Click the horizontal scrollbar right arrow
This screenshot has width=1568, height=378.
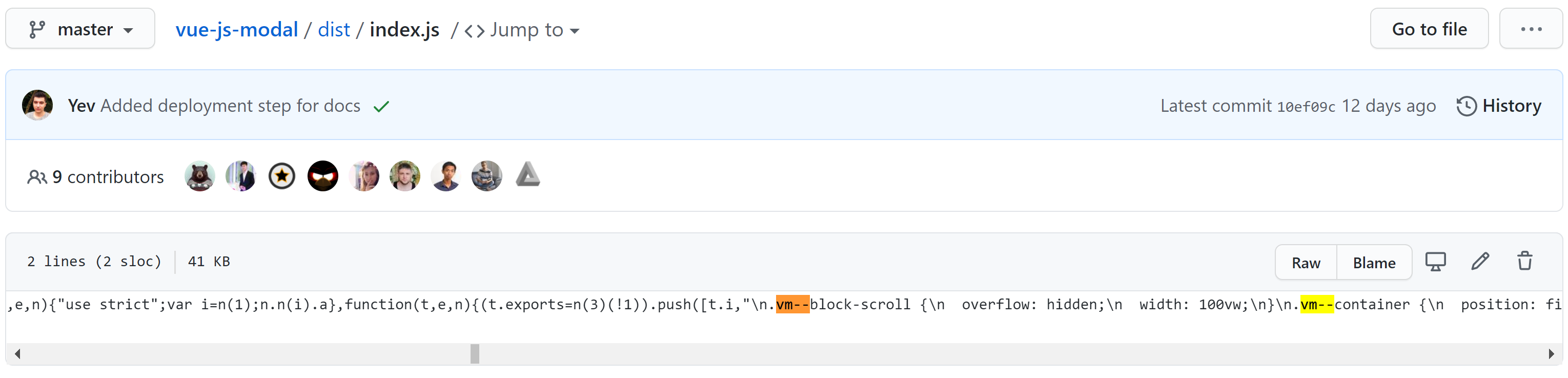click(1551, 354)
